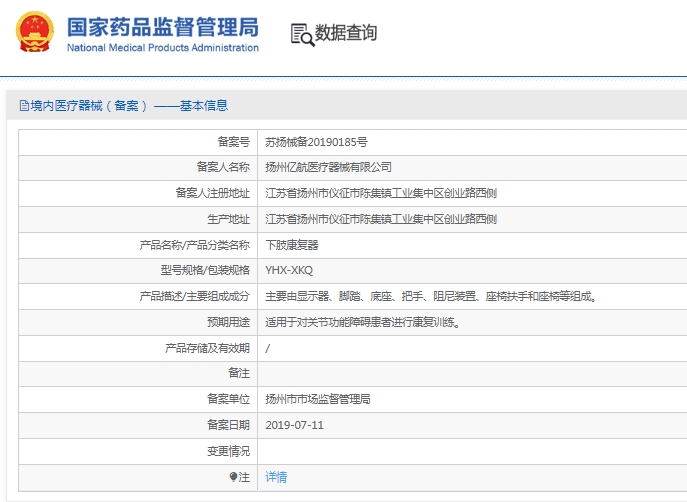The width and height of the screenshot is (687, 502).
Task: Click the 备案人名称 label
Action: click(223, 167)
